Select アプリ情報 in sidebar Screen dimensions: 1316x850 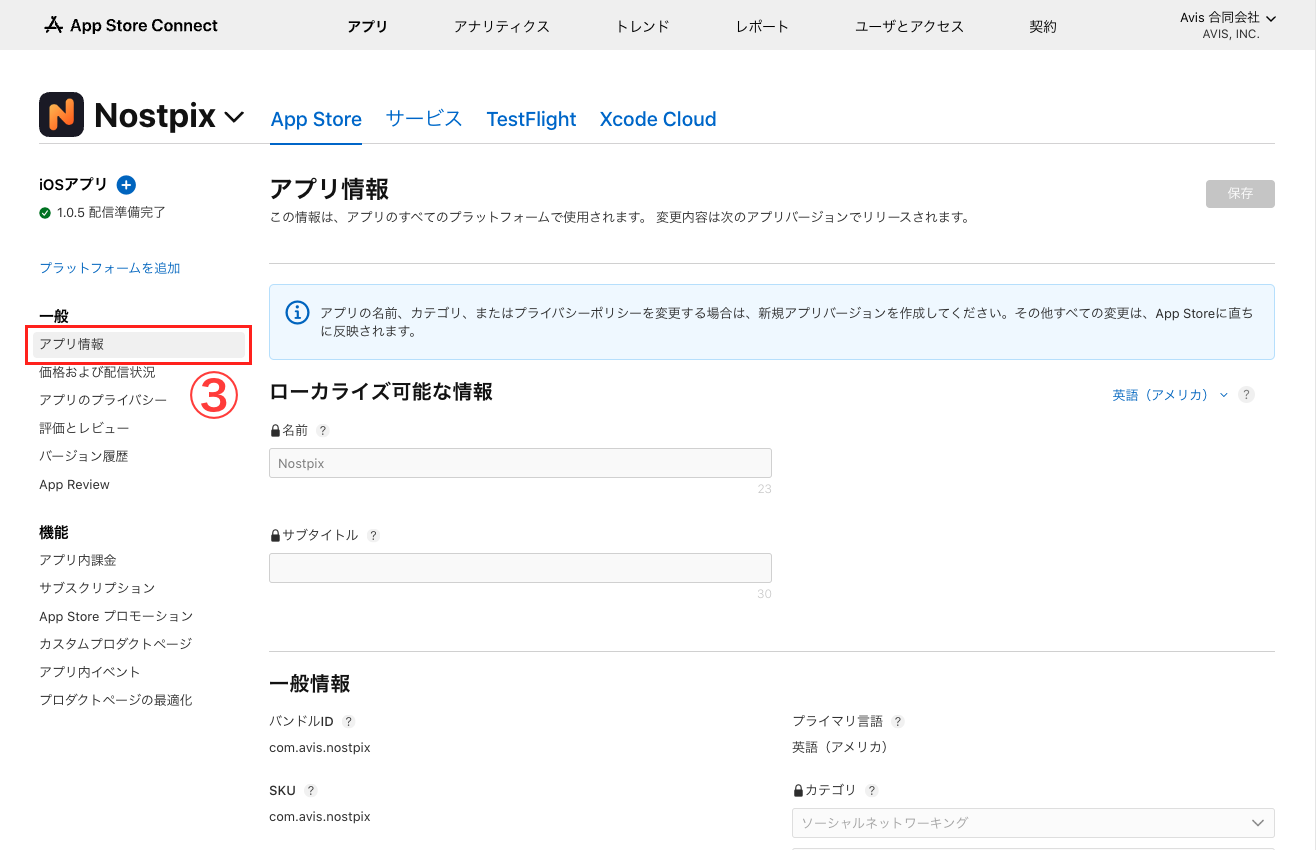139,344
